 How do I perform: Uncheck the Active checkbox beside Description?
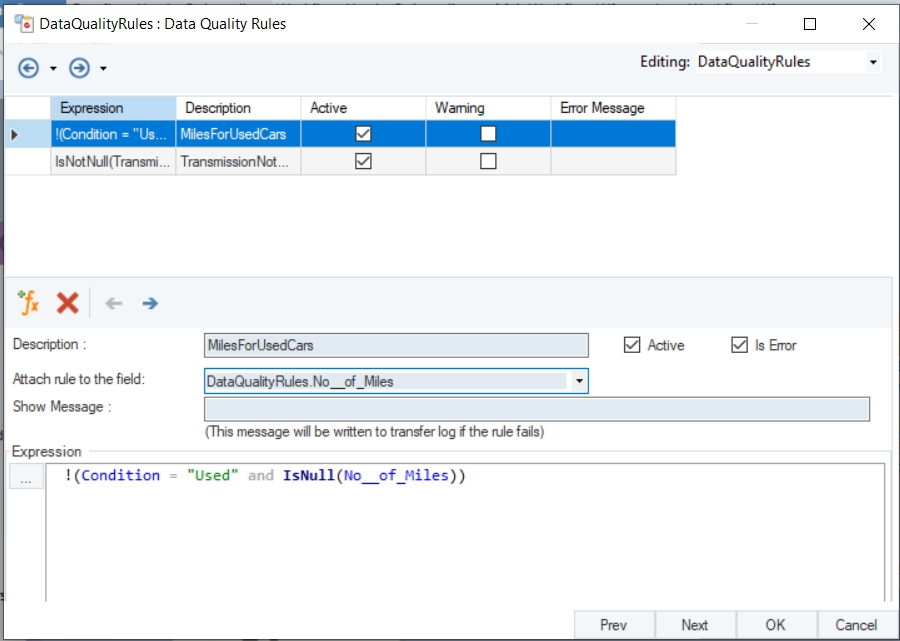[631, 345]
